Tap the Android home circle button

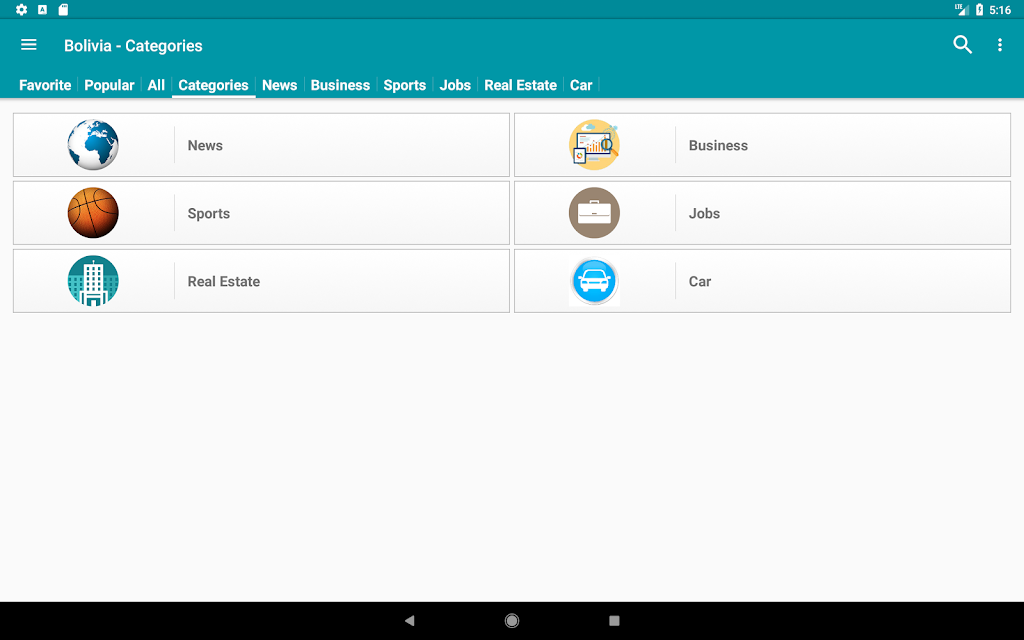point(512,620)
